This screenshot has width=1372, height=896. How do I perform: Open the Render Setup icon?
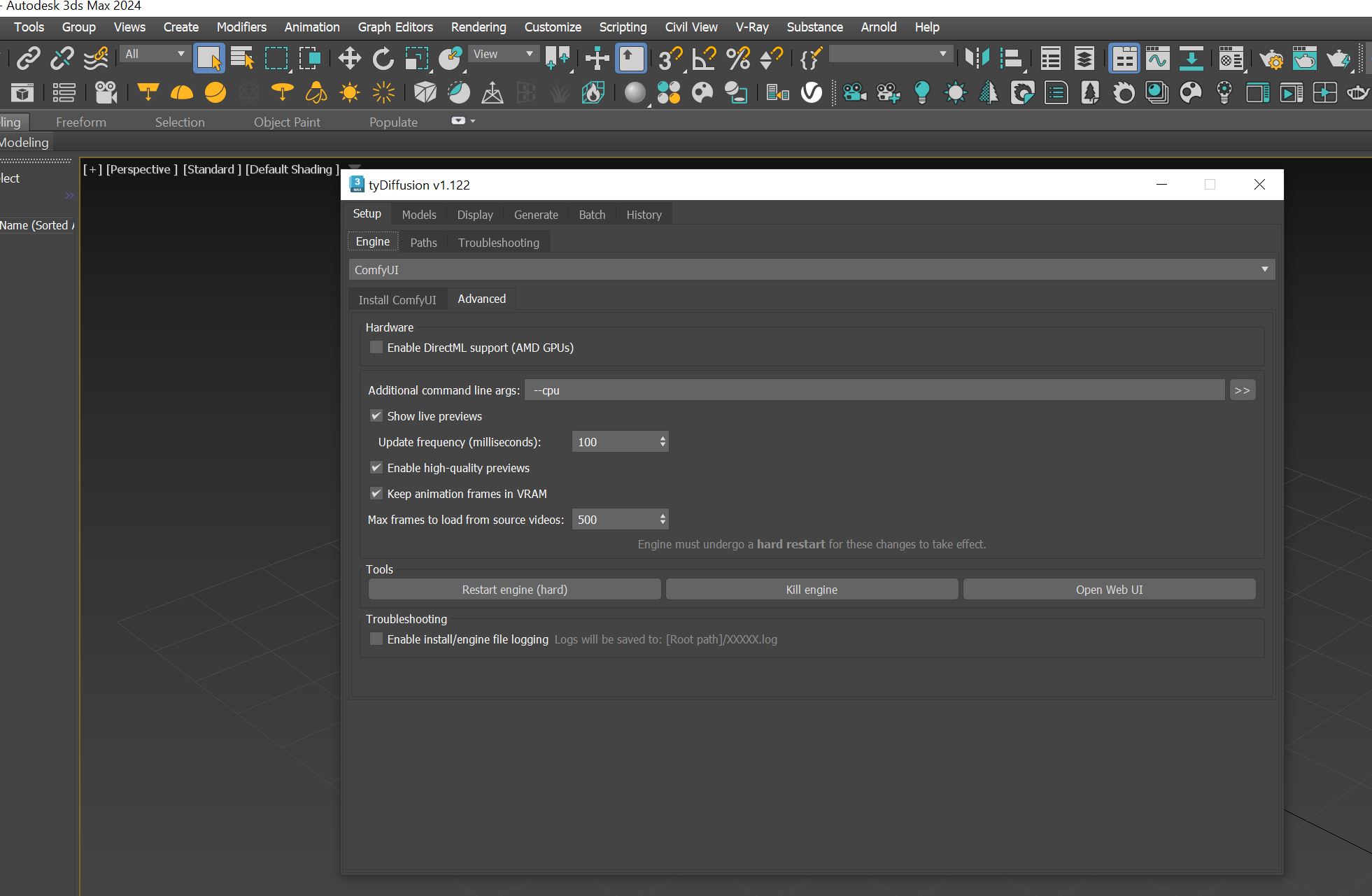[1271, 58]
